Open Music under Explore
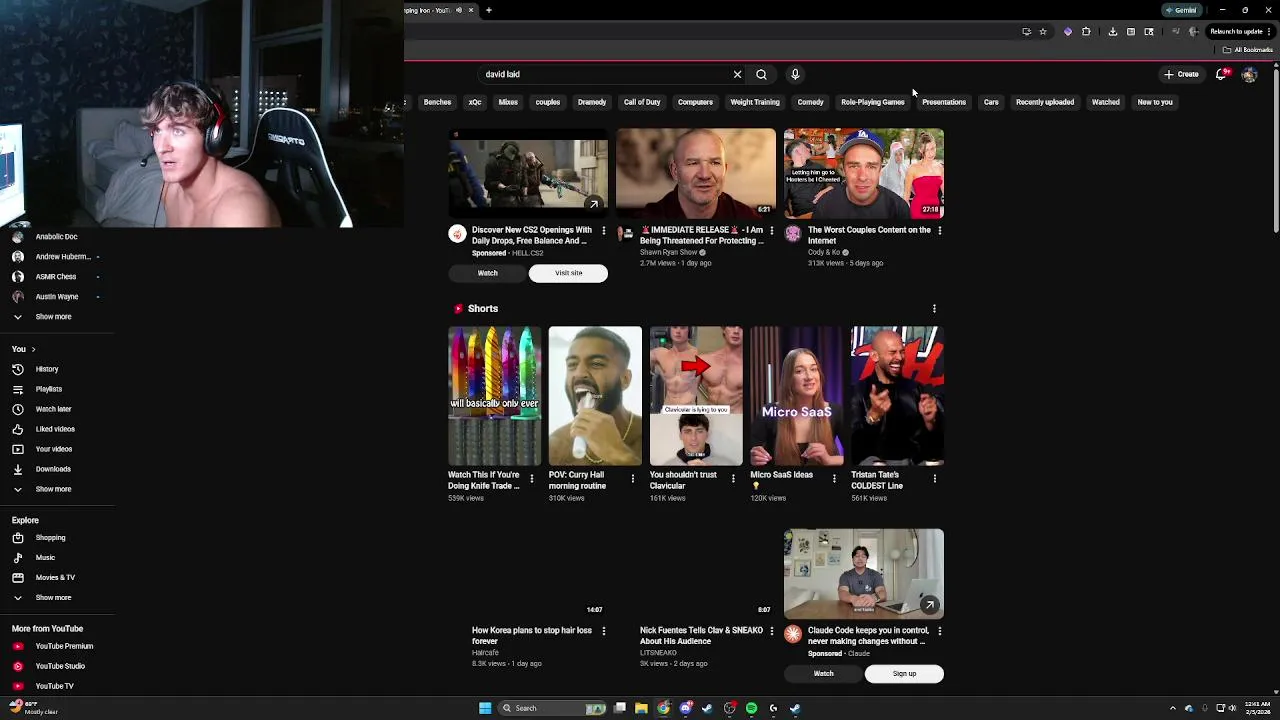1280x720 pixels. tap(45, 558)
